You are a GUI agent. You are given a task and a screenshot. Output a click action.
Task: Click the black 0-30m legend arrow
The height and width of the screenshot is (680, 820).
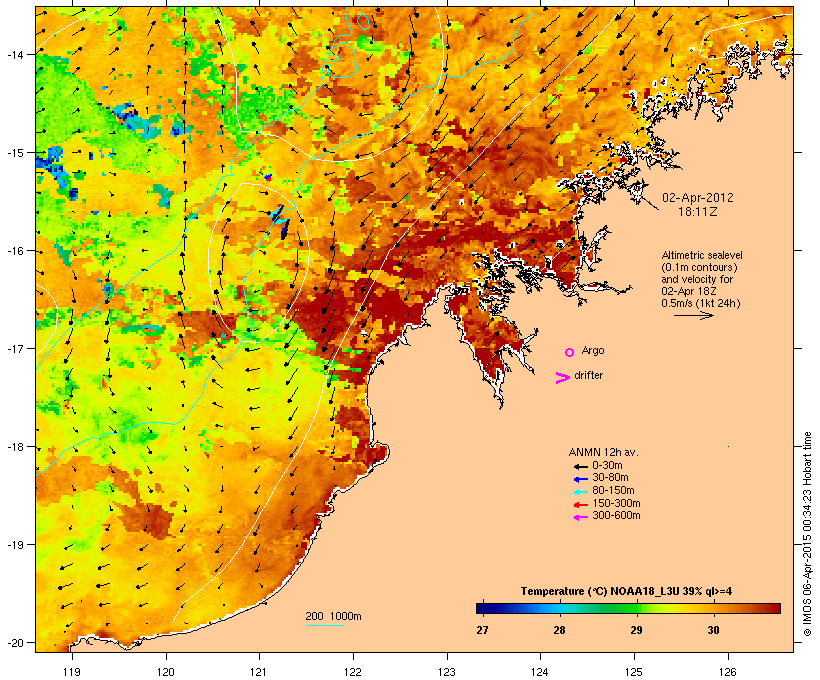tap(580, 466)
